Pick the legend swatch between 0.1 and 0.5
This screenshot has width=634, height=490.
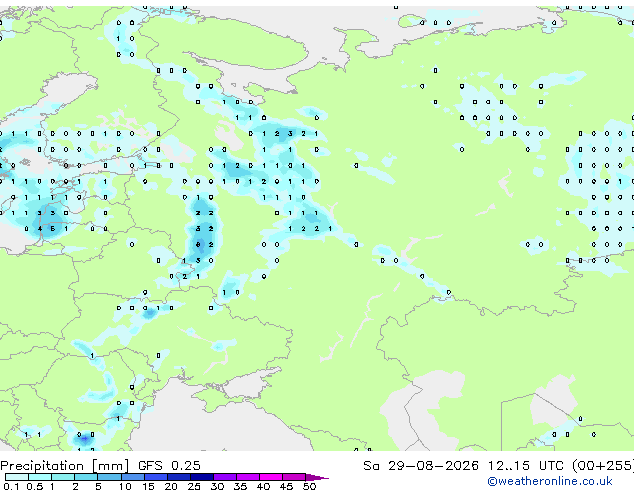tap(17, 477)
